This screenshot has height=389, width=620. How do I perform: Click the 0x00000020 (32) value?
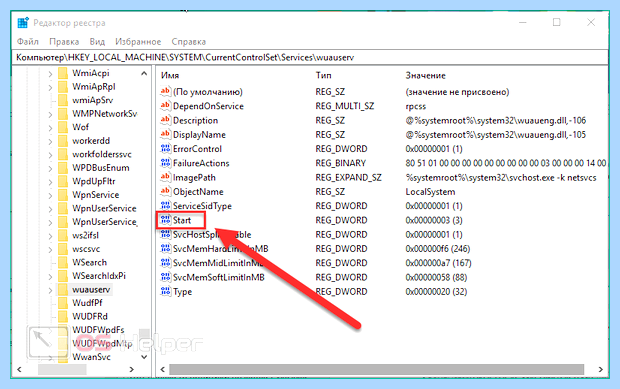click(x=436, y=292)
